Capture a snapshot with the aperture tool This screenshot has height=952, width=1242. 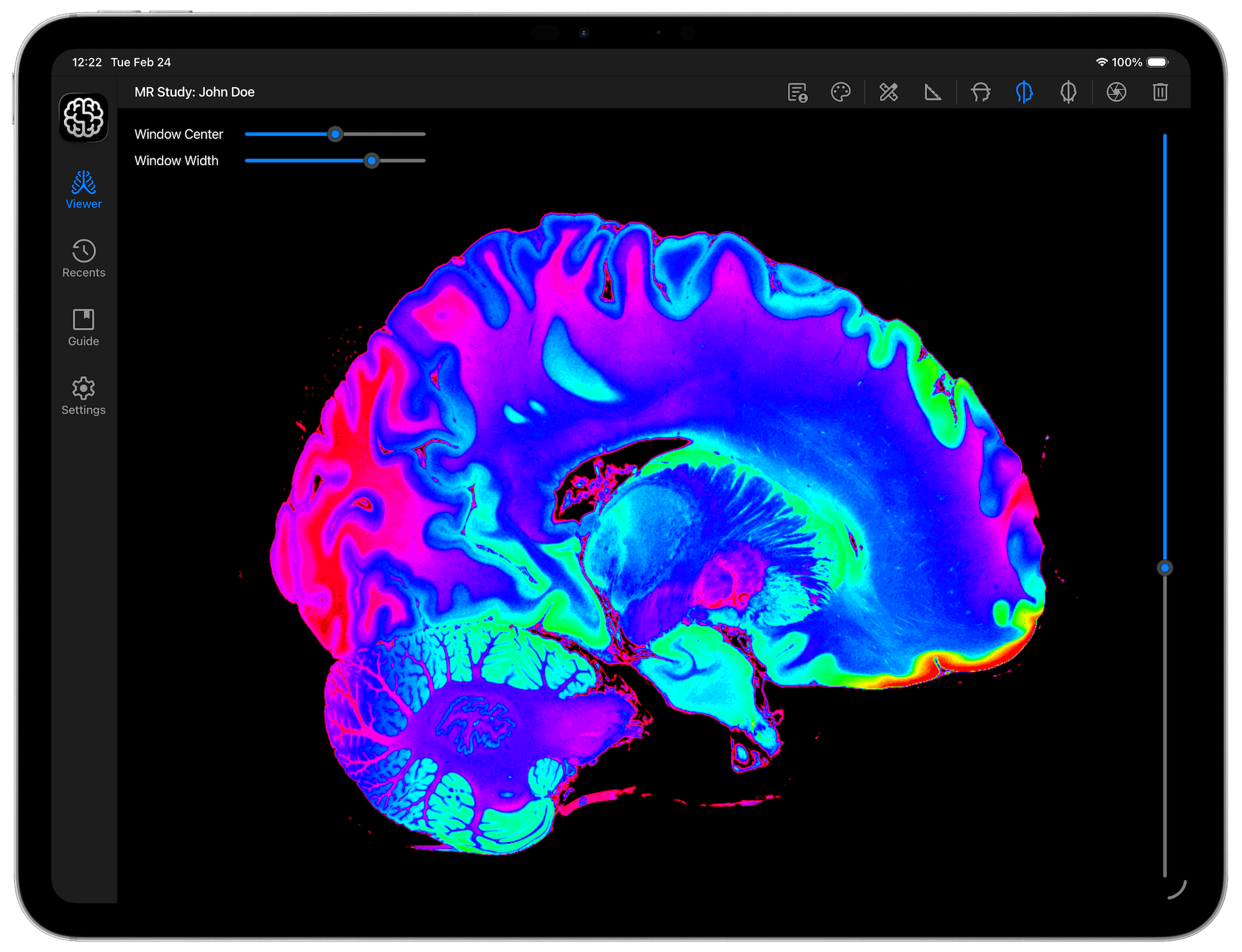1116,93
